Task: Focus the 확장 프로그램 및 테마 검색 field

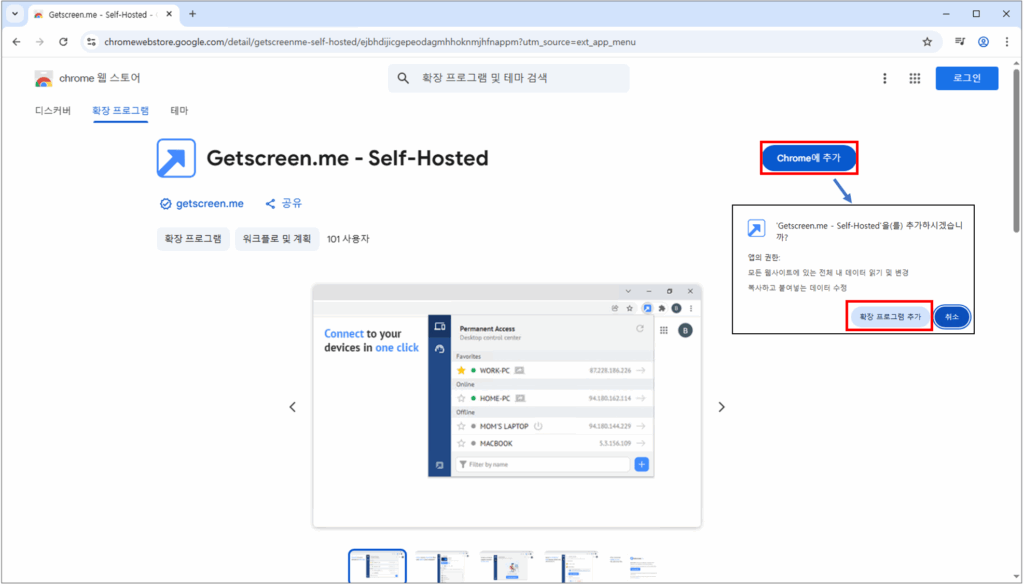Action: coord(508,78)
